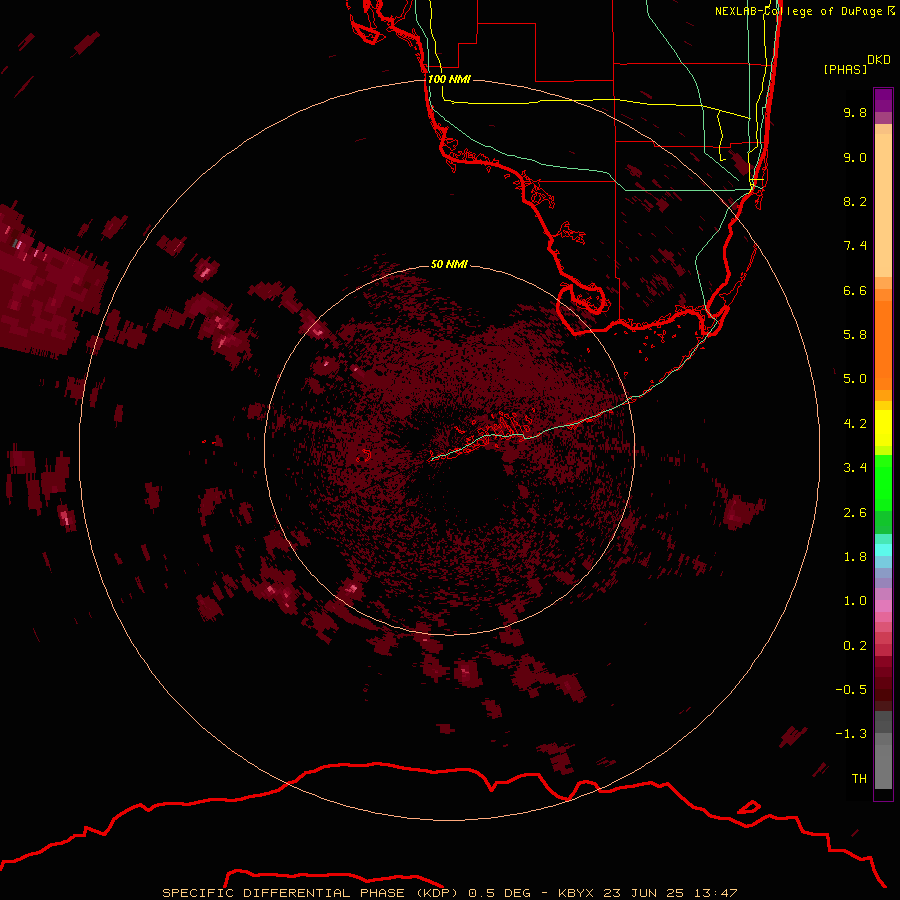Viewport: 900px width, 900px height.
Task: Click the 2.6 scale label
Action: coord(855,513)
